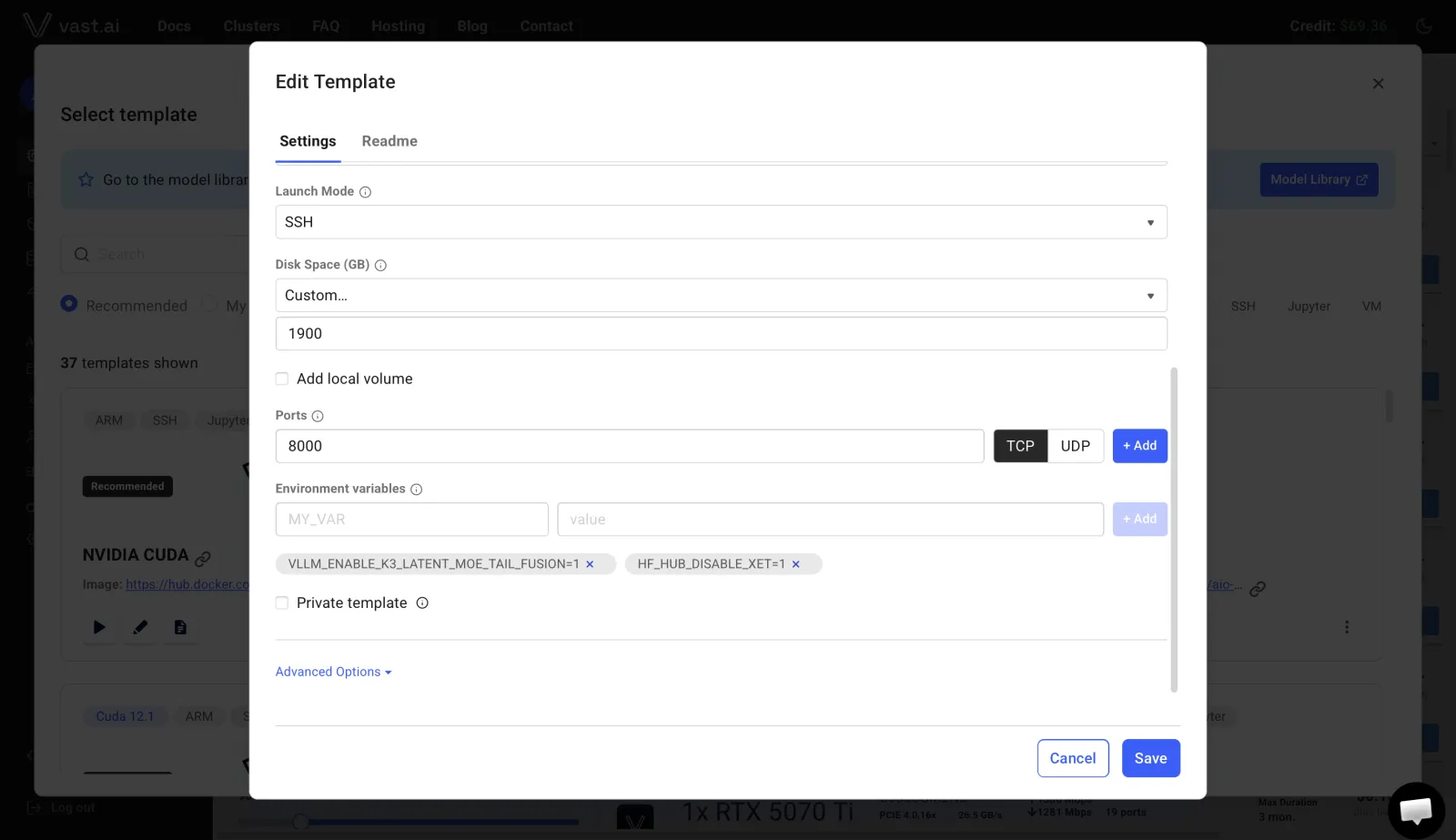Click the Environment variables info icon
The height and width of the screenshot is (840, 1456).
416,490
